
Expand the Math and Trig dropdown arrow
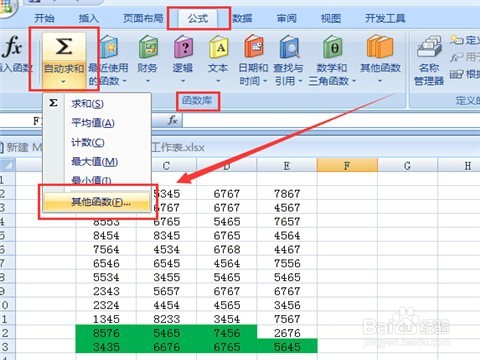point(354,81)
